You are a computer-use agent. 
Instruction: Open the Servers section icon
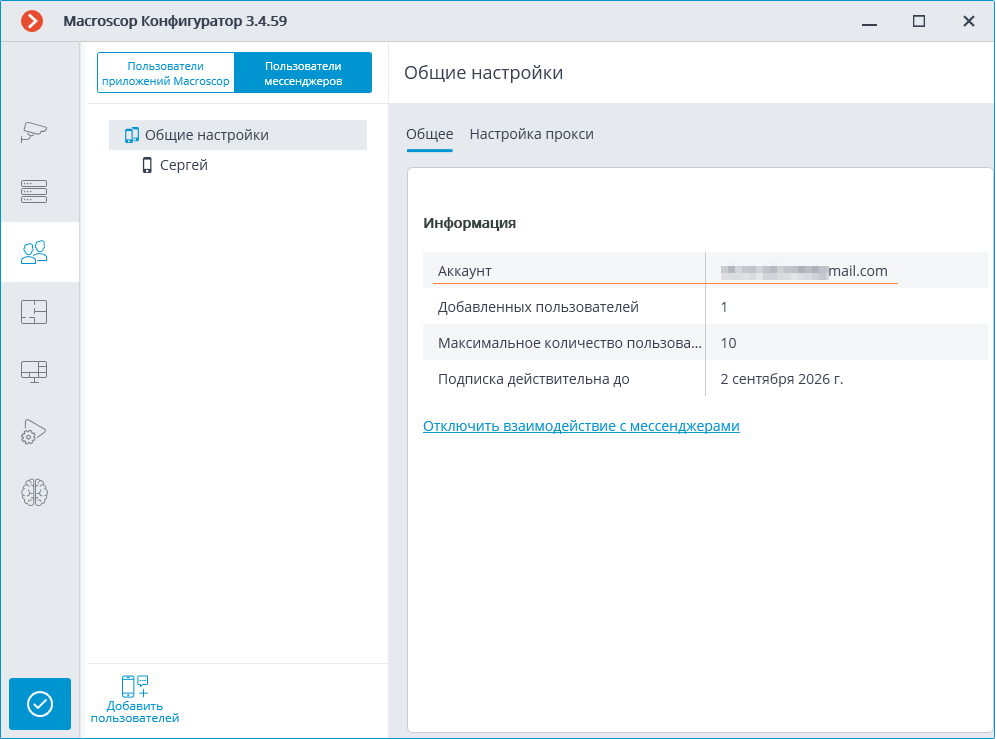[35, 192]
